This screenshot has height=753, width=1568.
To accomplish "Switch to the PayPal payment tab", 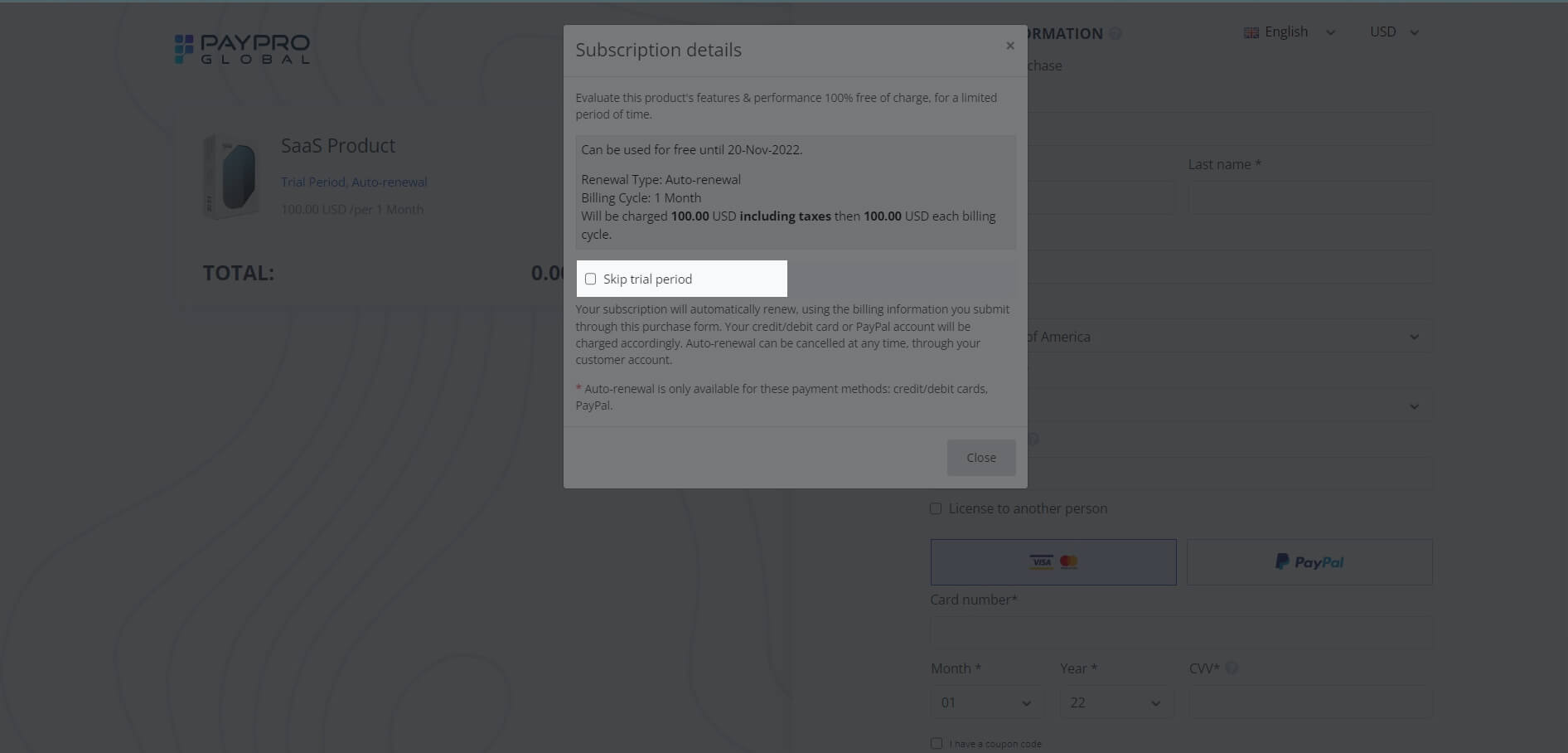I will point(1309,561).
